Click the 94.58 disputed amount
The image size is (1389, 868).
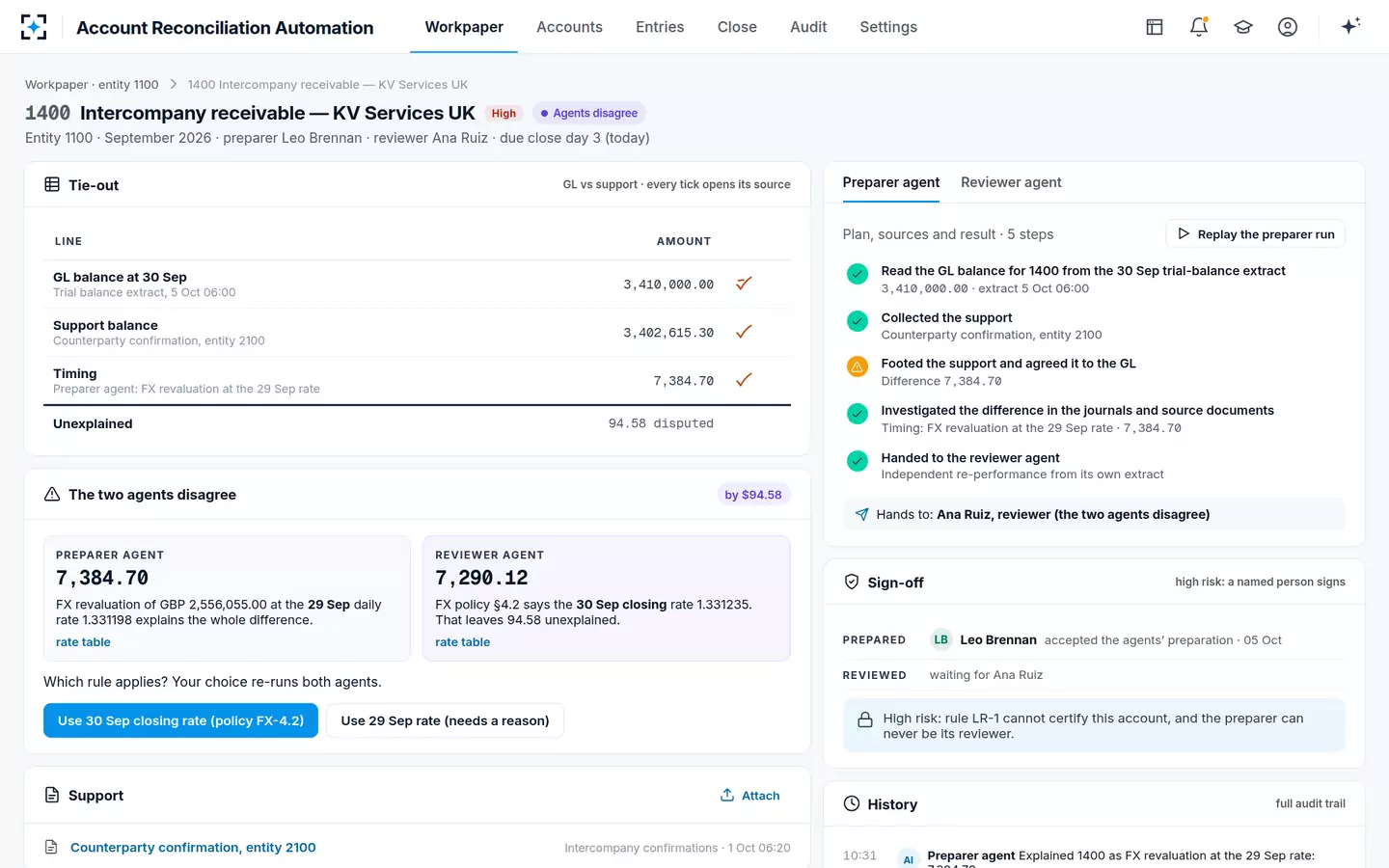coord(661,423)
